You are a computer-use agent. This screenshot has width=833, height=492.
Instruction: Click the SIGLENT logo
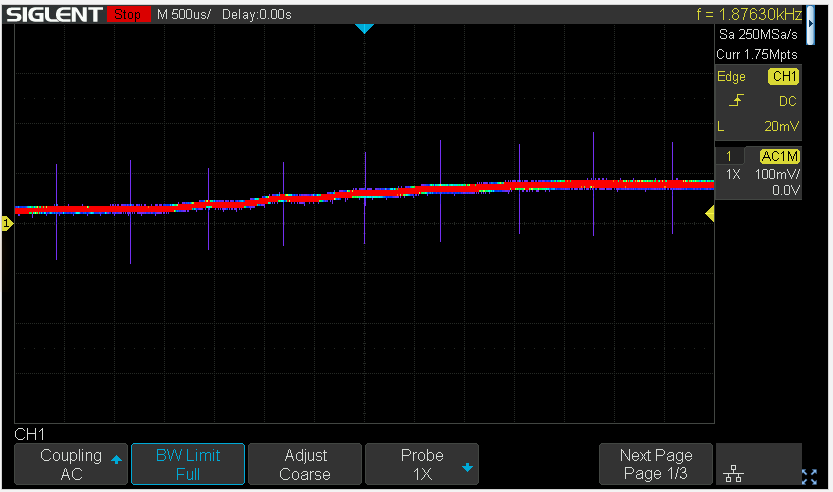54,14
